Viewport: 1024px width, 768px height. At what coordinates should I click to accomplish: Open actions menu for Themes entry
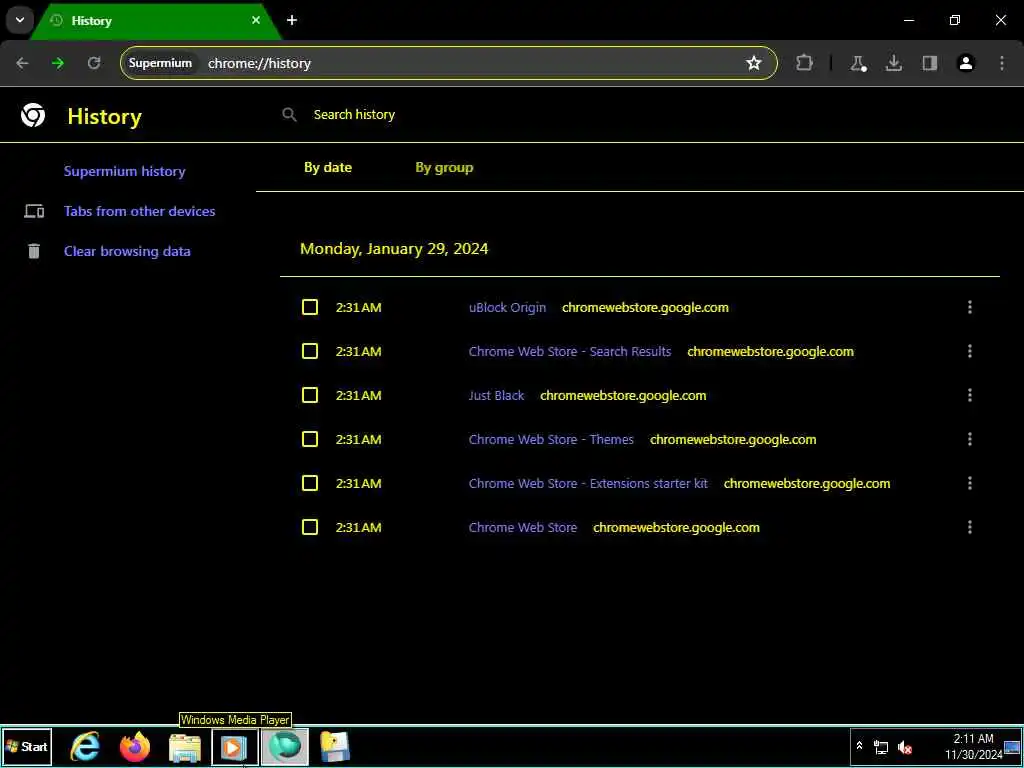[x=970, y=439]
